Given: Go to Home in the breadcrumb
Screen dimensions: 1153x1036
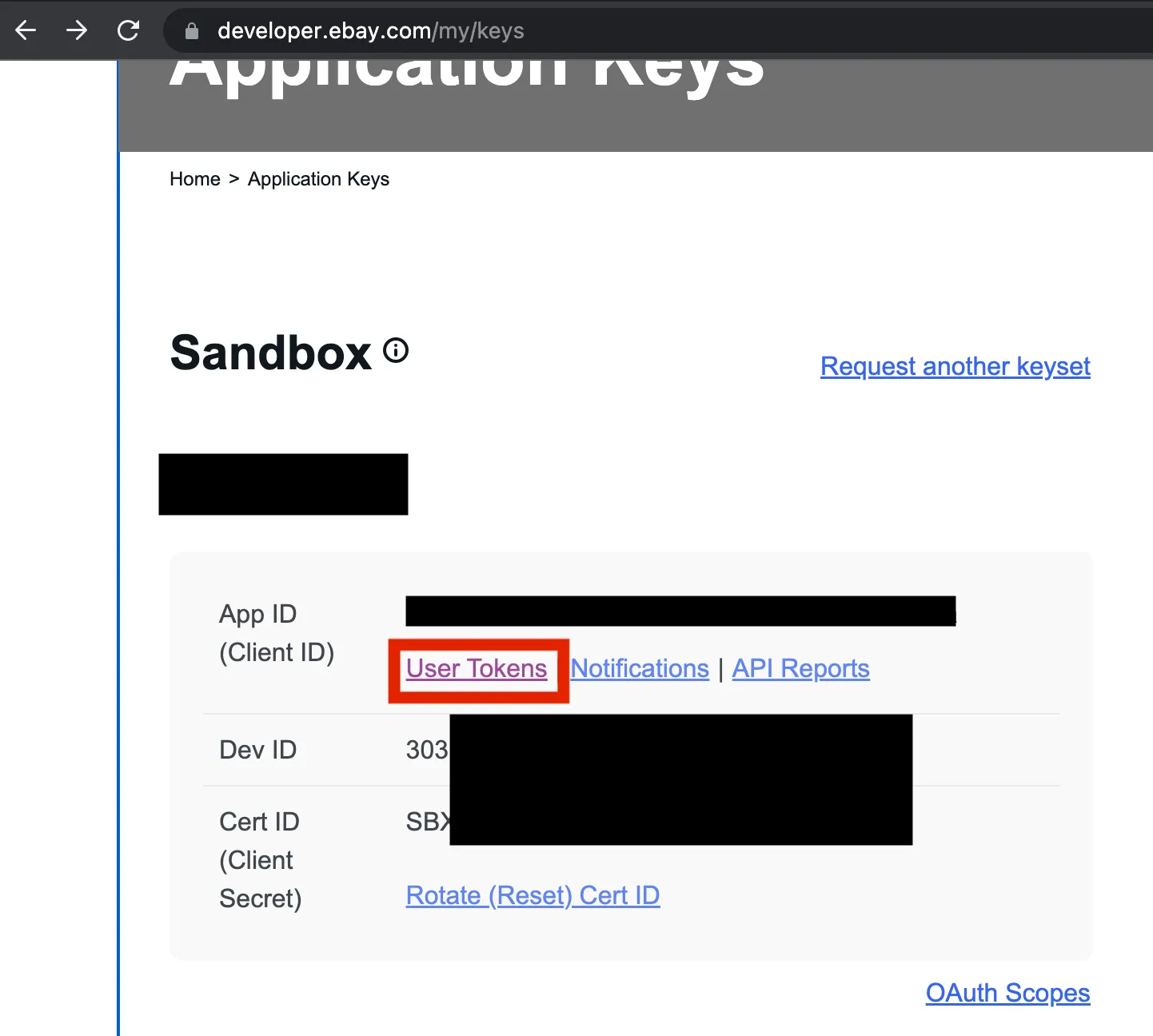Looking at the screenshot, I should coord(195,179).
